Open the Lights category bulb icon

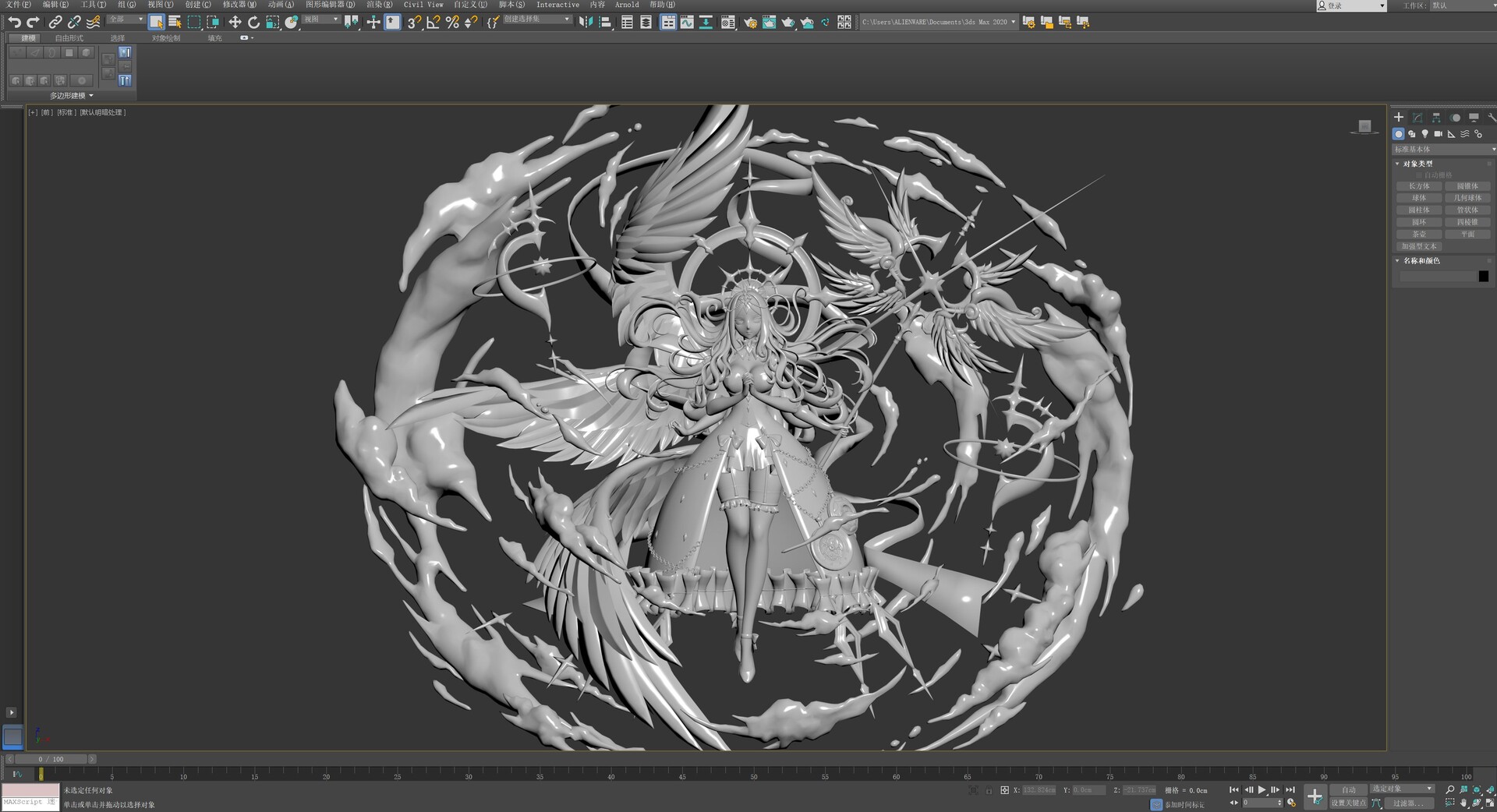pyautogui.click(x=1424, y=134)
